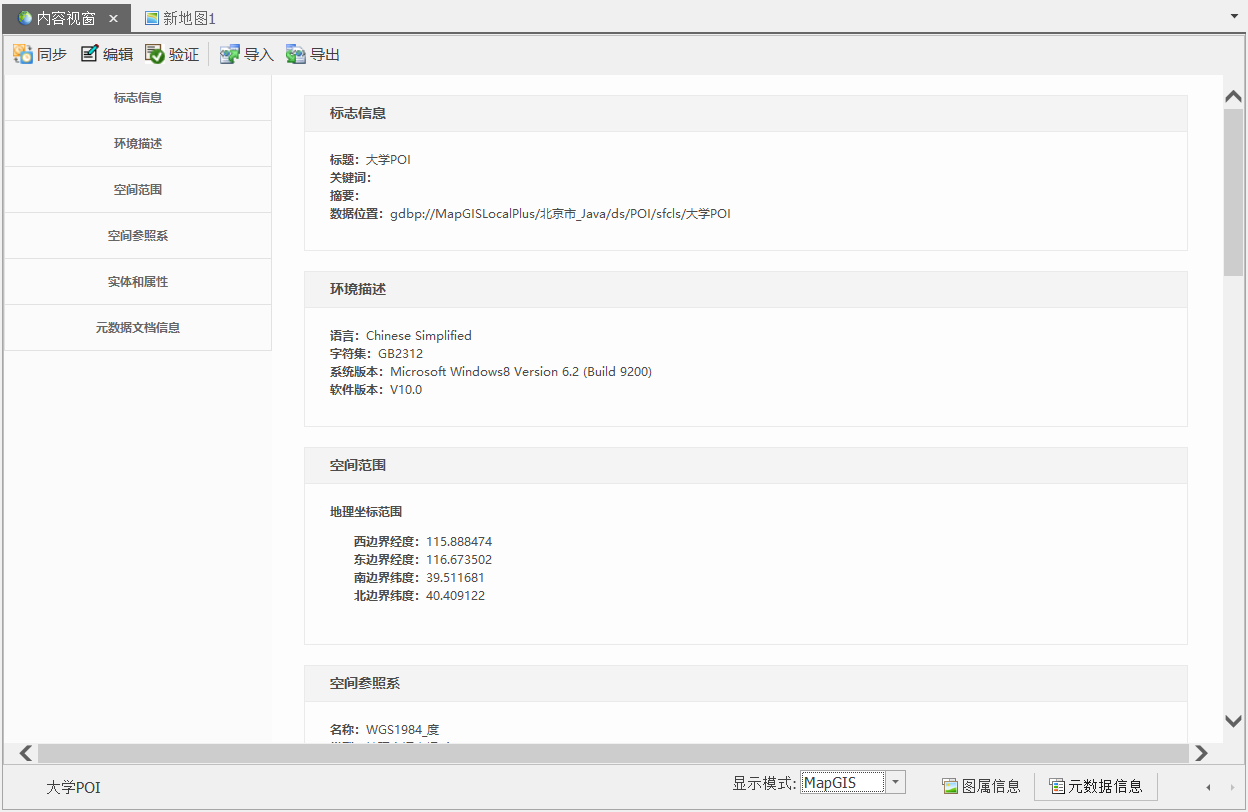The image size is (1248, 812).
Task: Select 空间参照系 in the sidebar
Action: 138,236
